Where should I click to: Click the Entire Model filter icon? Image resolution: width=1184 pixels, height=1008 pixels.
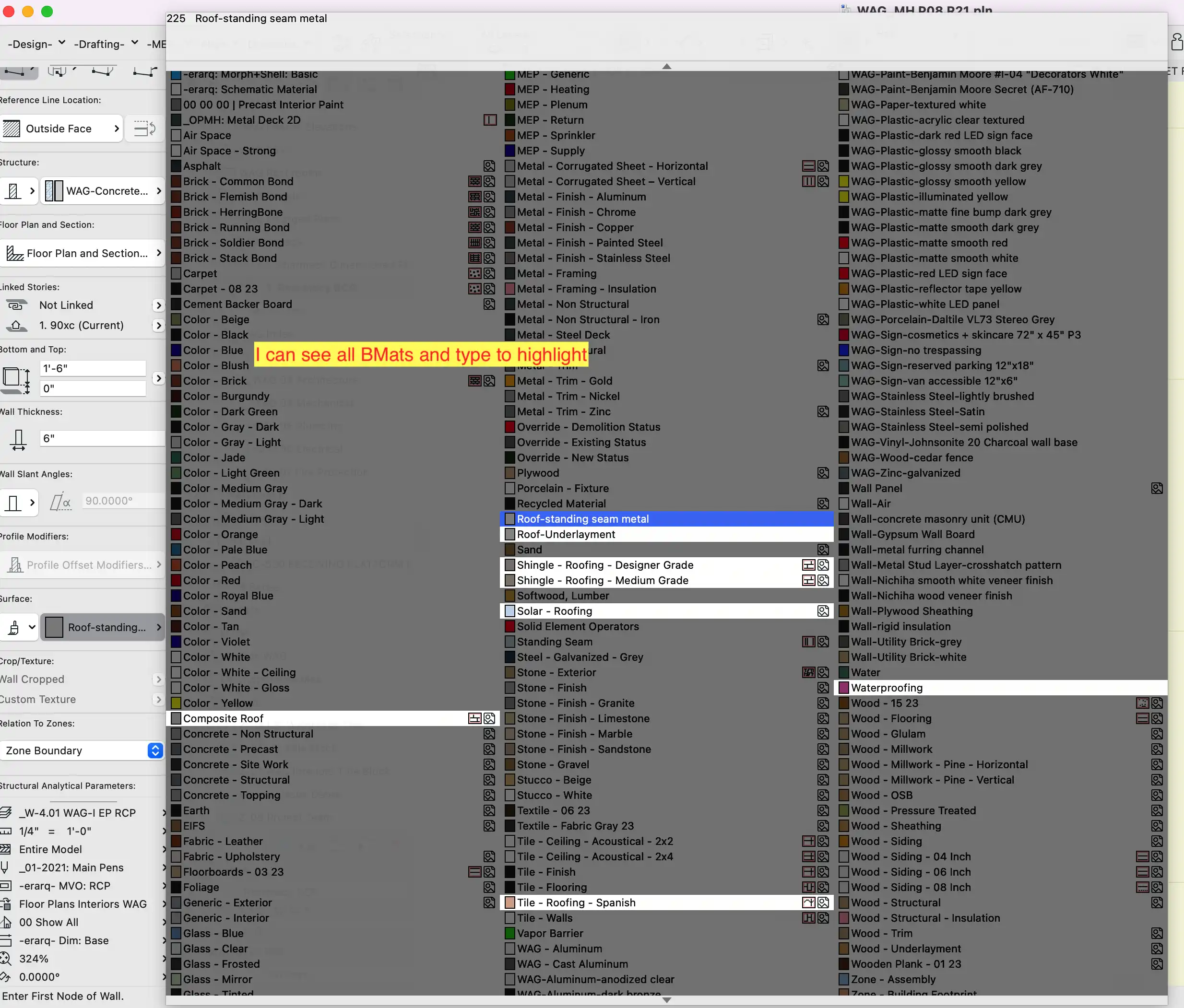click(5, 849)
